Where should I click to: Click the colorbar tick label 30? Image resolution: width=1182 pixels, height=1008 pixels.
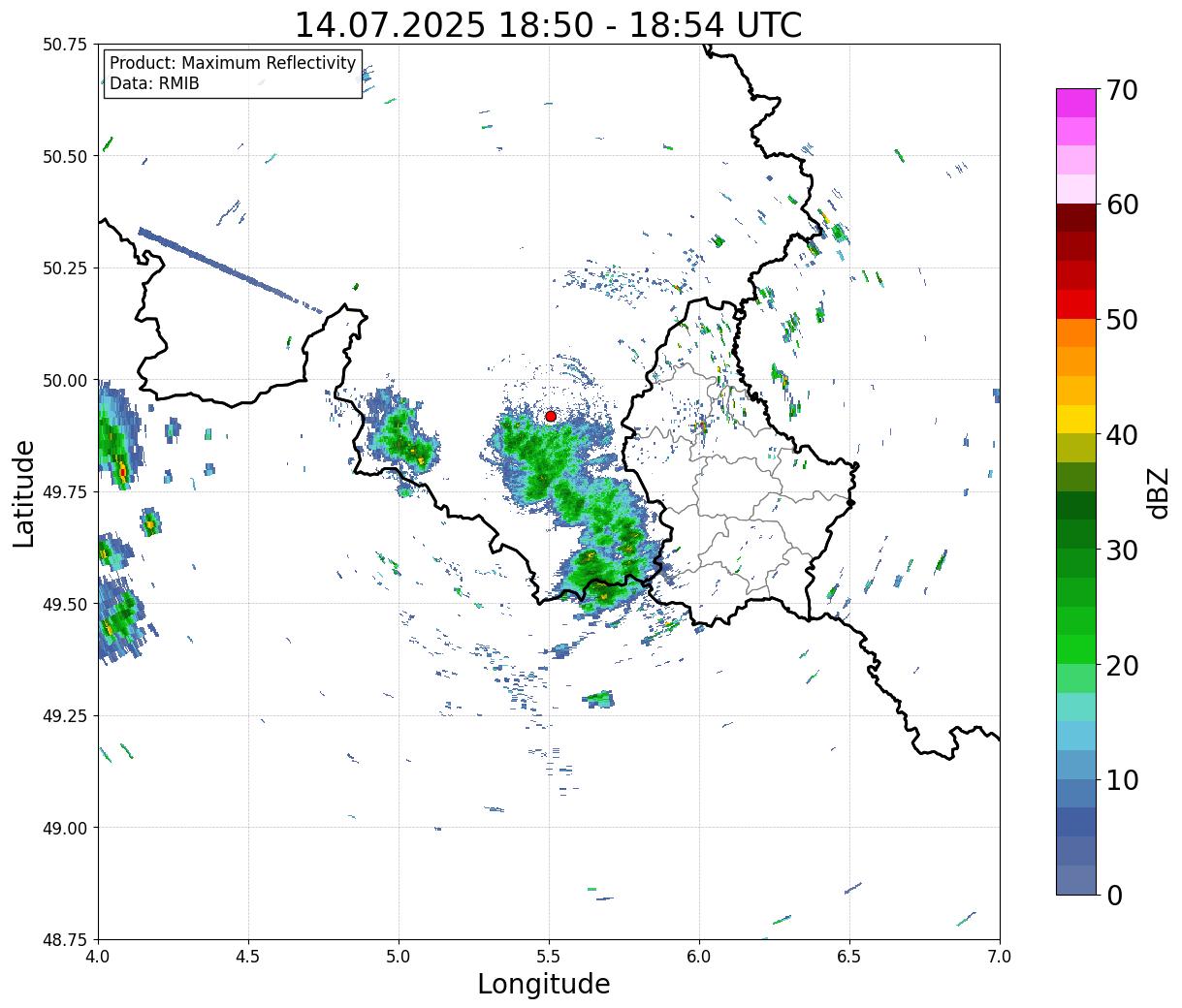[x=1121, y=551]
